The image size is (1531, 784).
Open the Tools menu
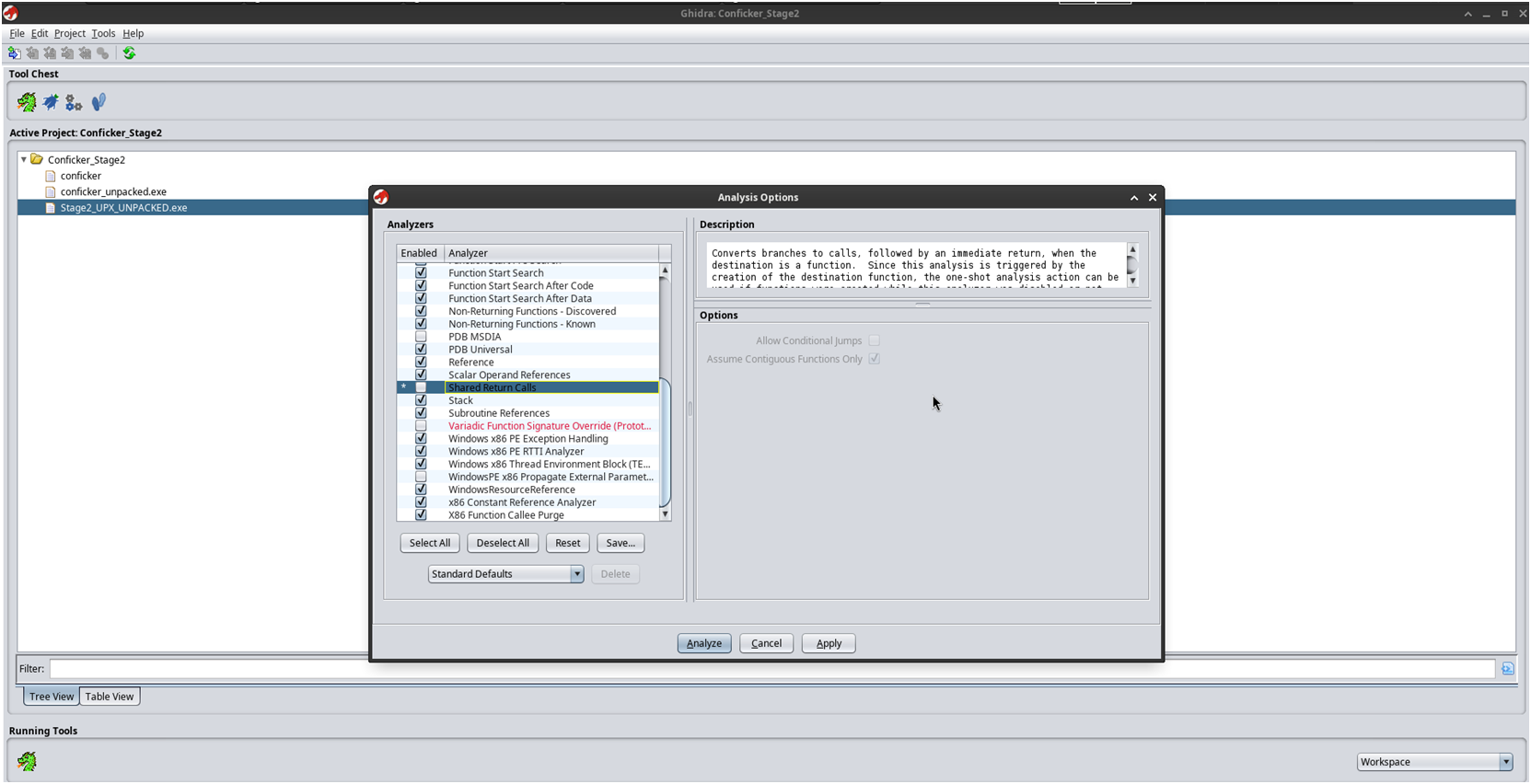pyautogui.click(x=103, y=33)
